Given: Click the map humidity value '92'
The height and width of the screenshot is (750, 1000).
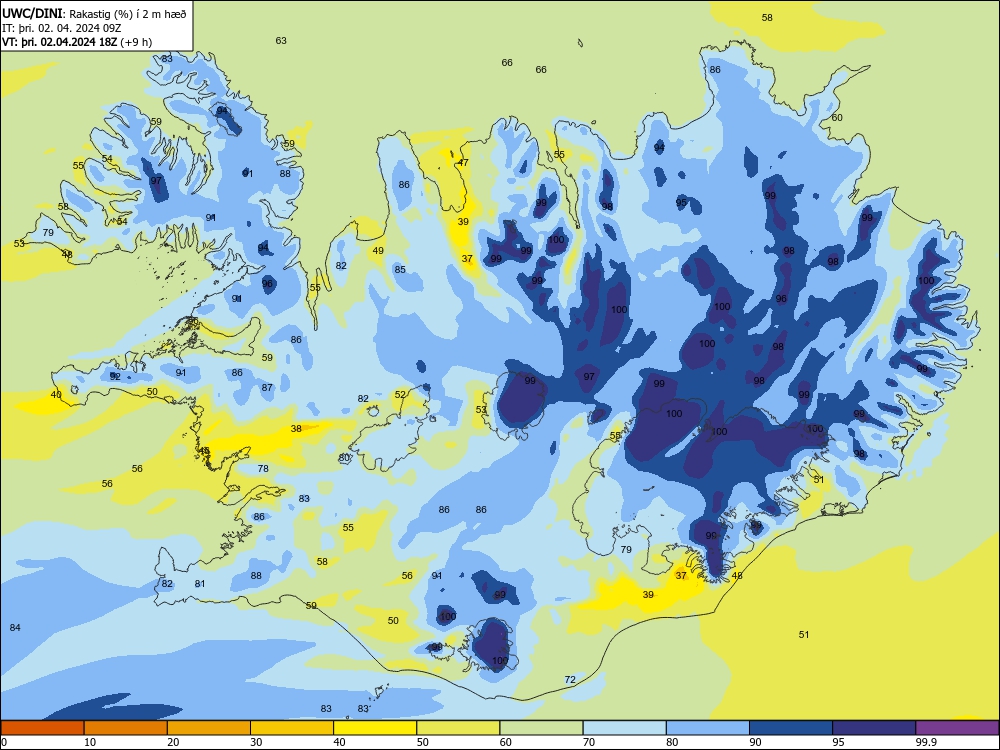Looking at the screenshot, I should [x=115, y=377].
